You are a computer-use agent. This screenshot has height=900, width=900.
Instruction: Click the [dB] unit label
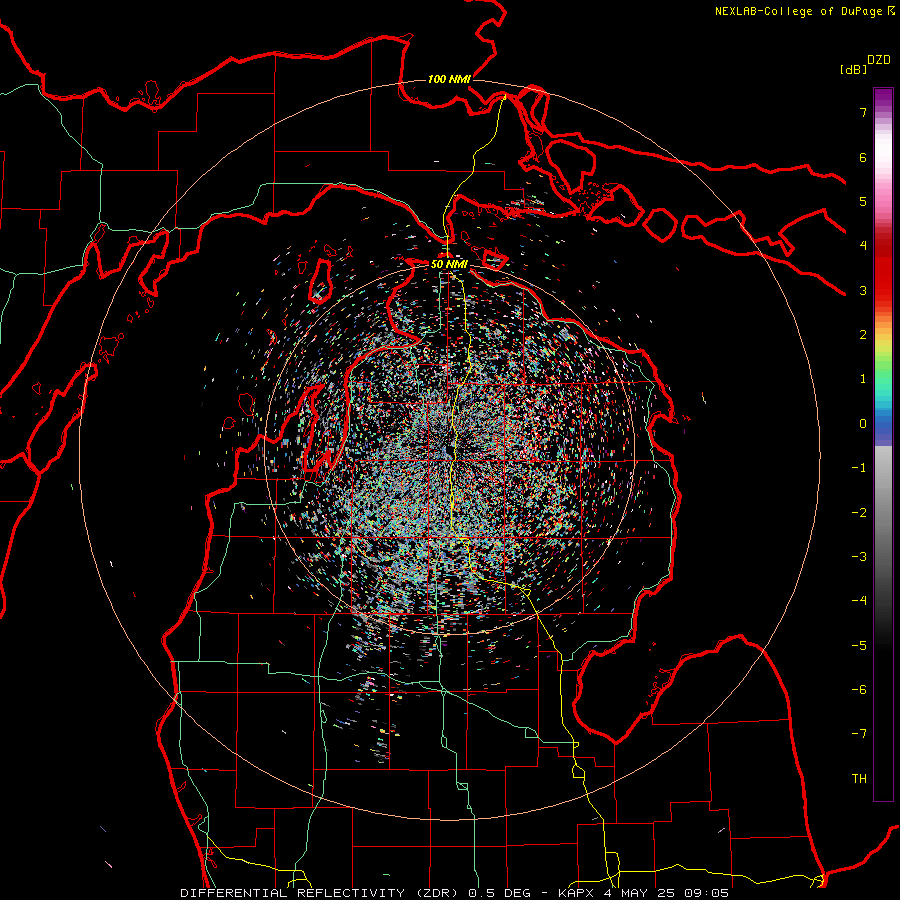(x=853, y=69)
